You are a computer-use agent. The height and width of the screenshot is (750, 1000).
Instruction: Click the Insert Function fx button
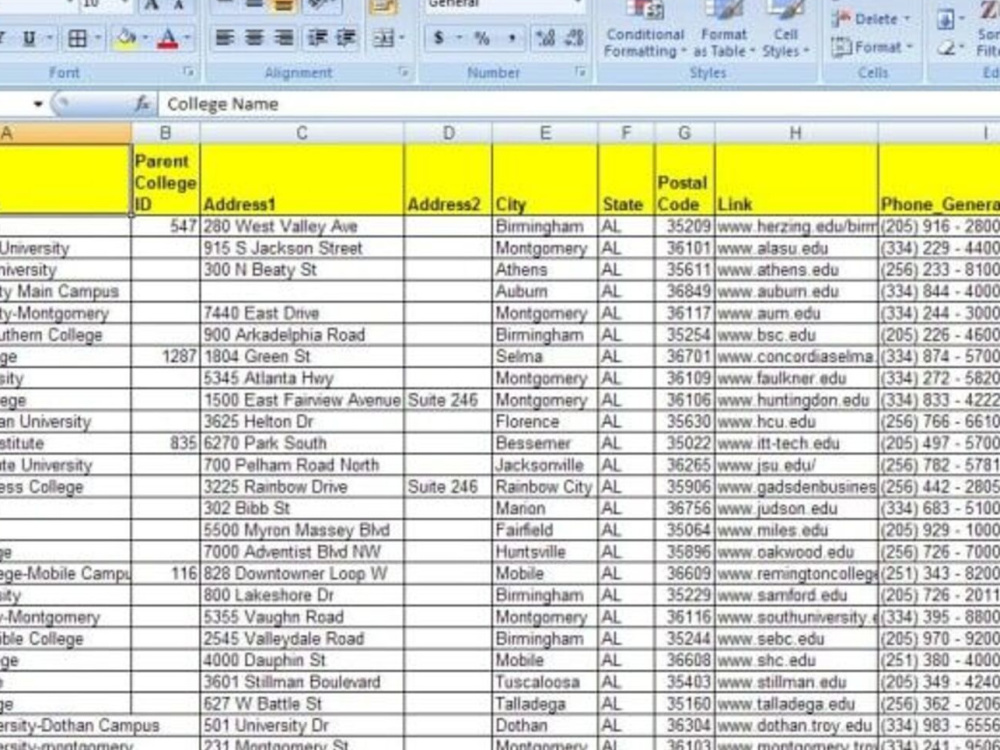click(142, 103)
